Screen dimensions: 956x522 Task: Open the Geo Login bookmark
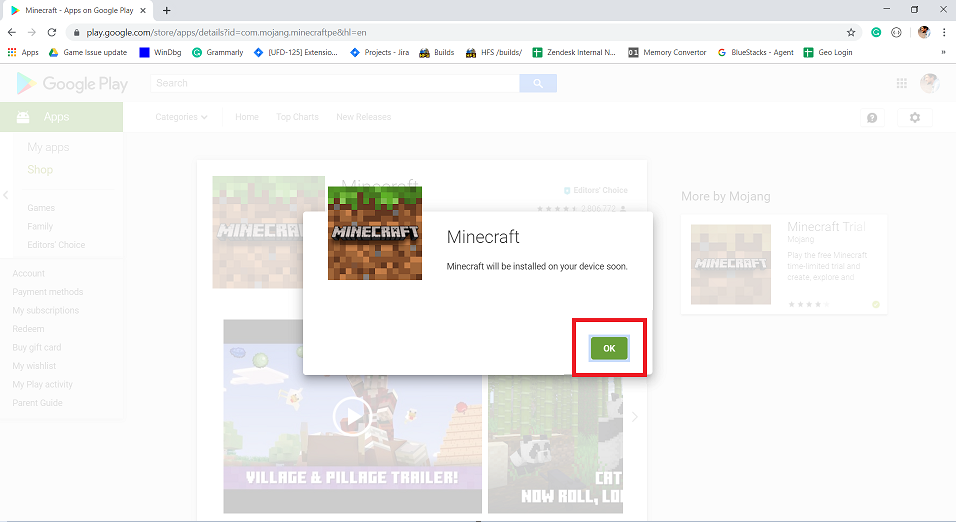coord(828,52)
